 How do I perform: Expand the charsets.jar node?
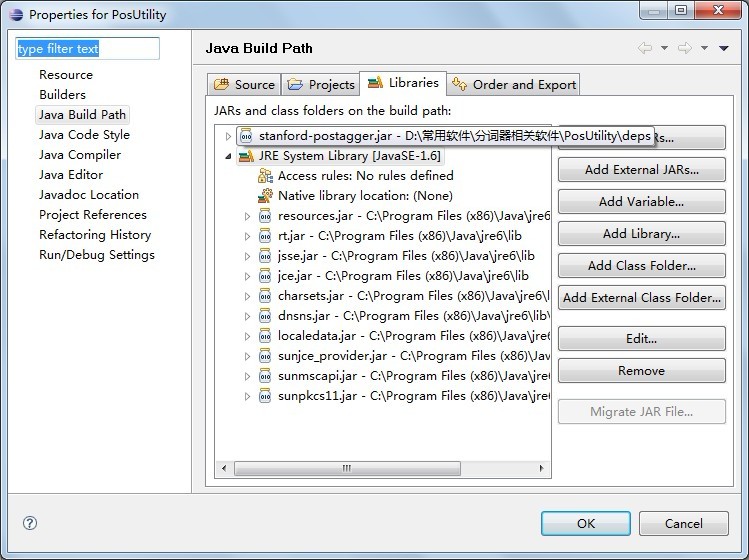[247, 297]
